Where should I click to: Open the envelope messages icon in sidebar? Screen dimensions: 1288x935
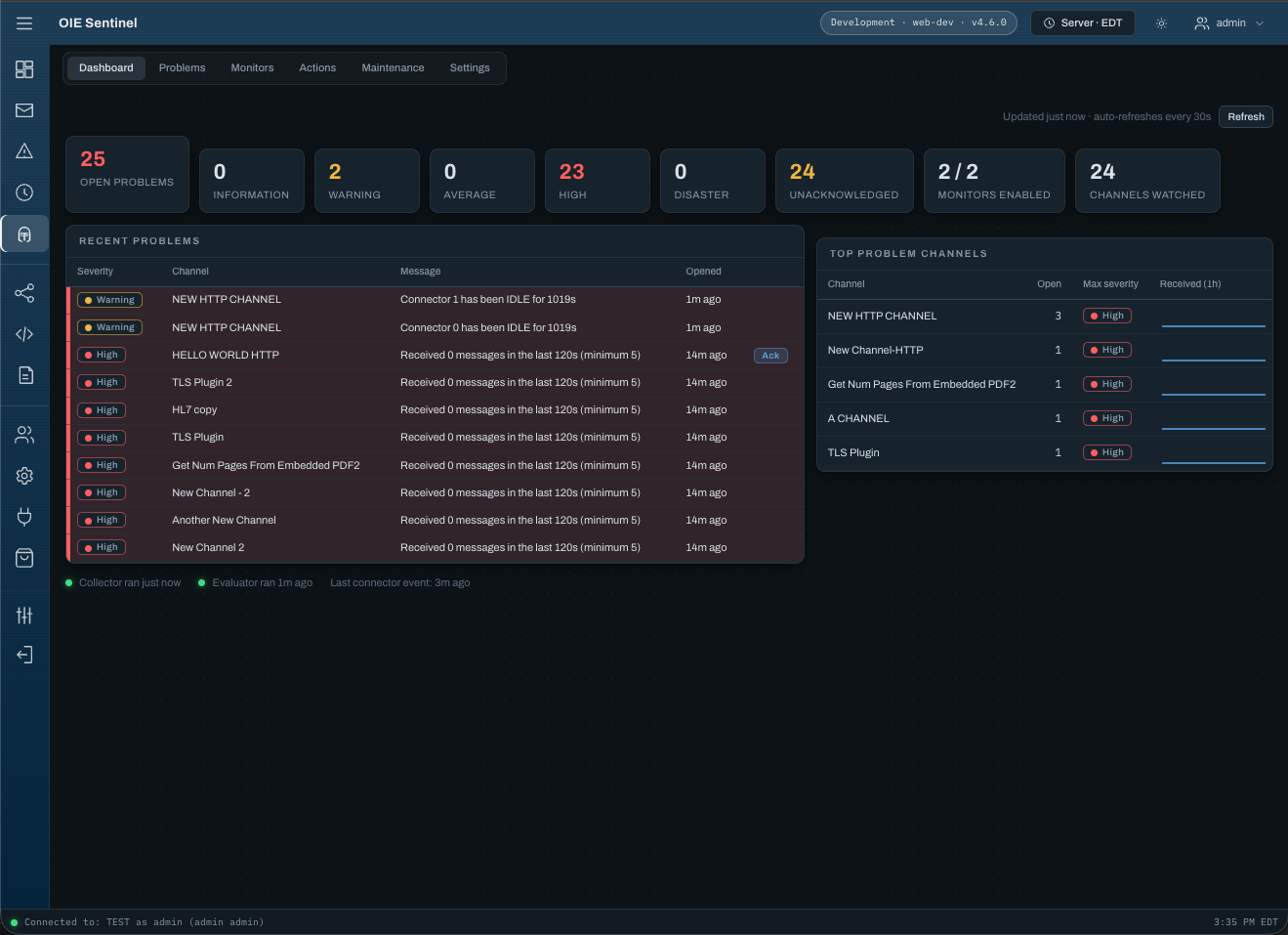24,110
